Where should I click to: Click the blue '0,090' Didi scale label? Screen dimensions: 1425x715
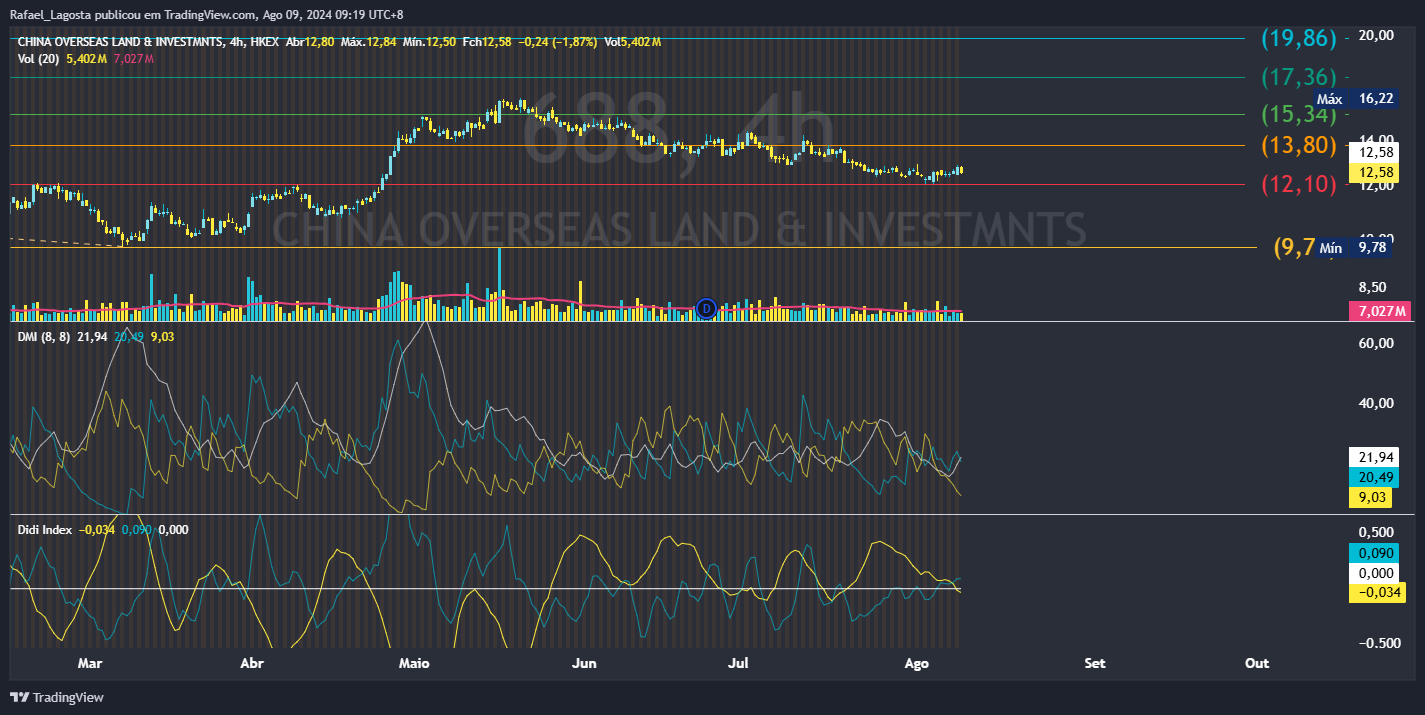pyautogui.click(x=1374, y=552)
